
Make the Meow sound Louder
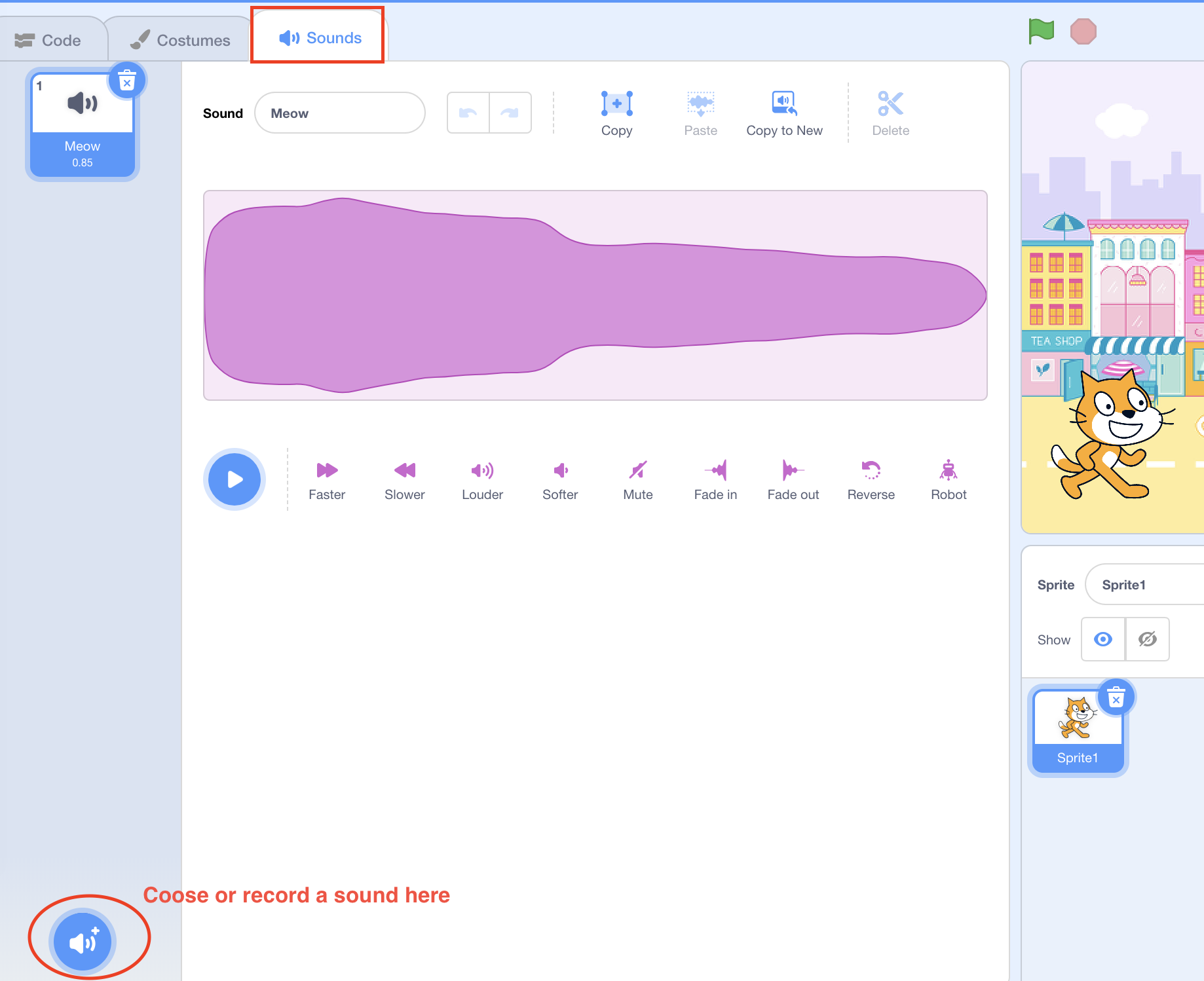(x=482, y=479)
